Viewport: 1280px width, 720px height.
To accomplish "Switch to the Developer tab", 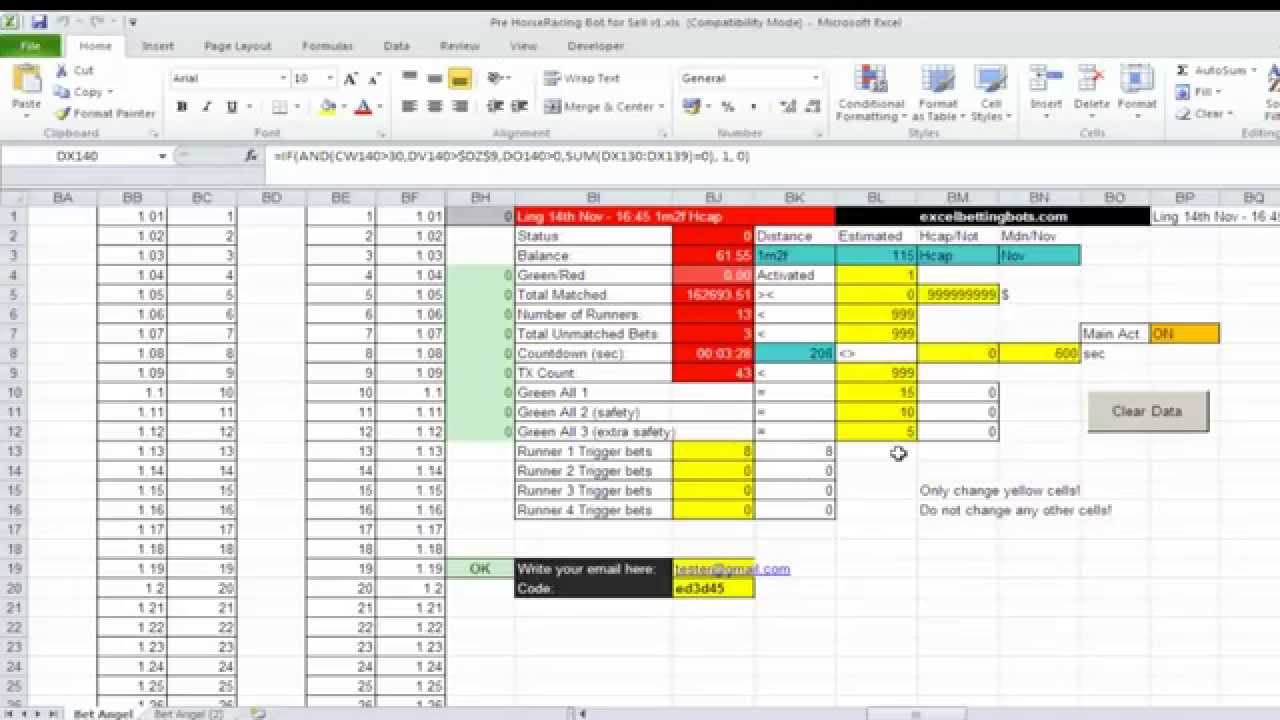I will tap(596, 46).
